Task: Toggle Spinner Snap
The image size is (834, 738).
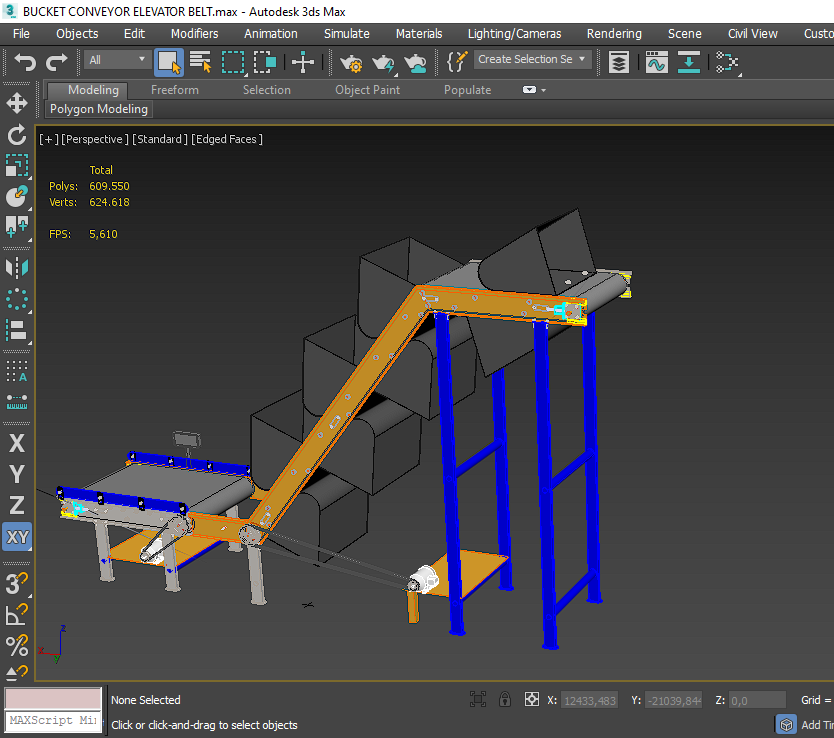Action: point(16,673)
